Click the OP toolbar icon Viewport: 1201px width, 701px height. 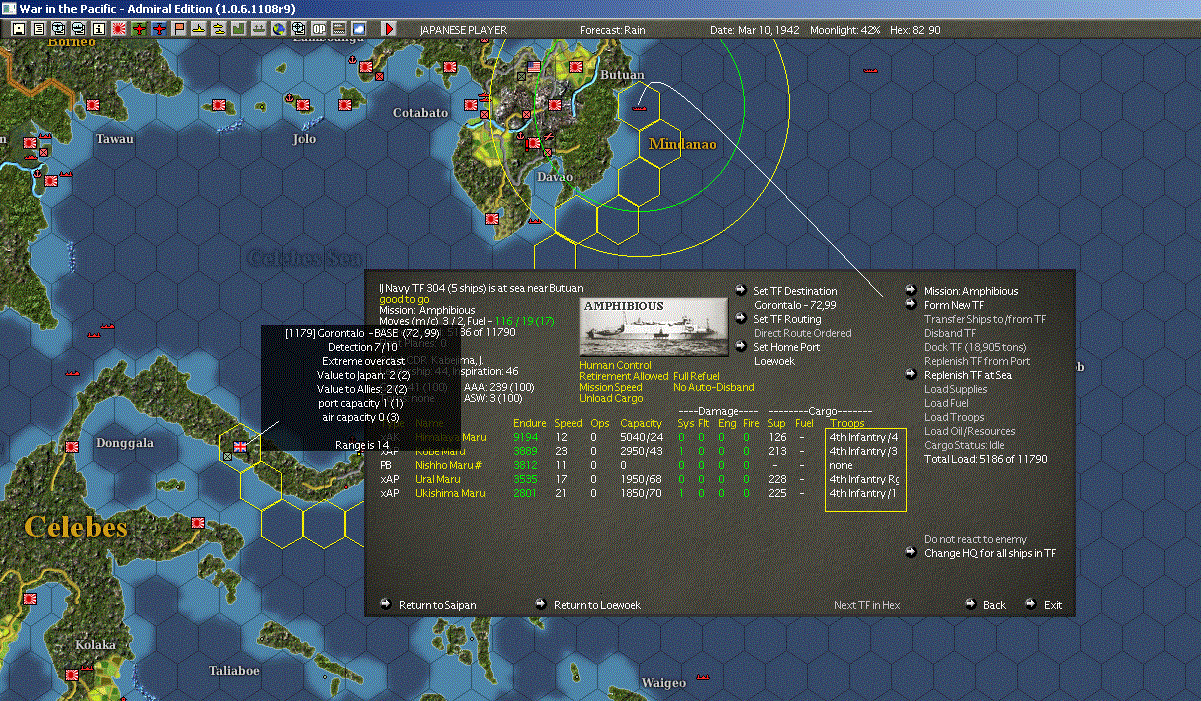point(318,29)
